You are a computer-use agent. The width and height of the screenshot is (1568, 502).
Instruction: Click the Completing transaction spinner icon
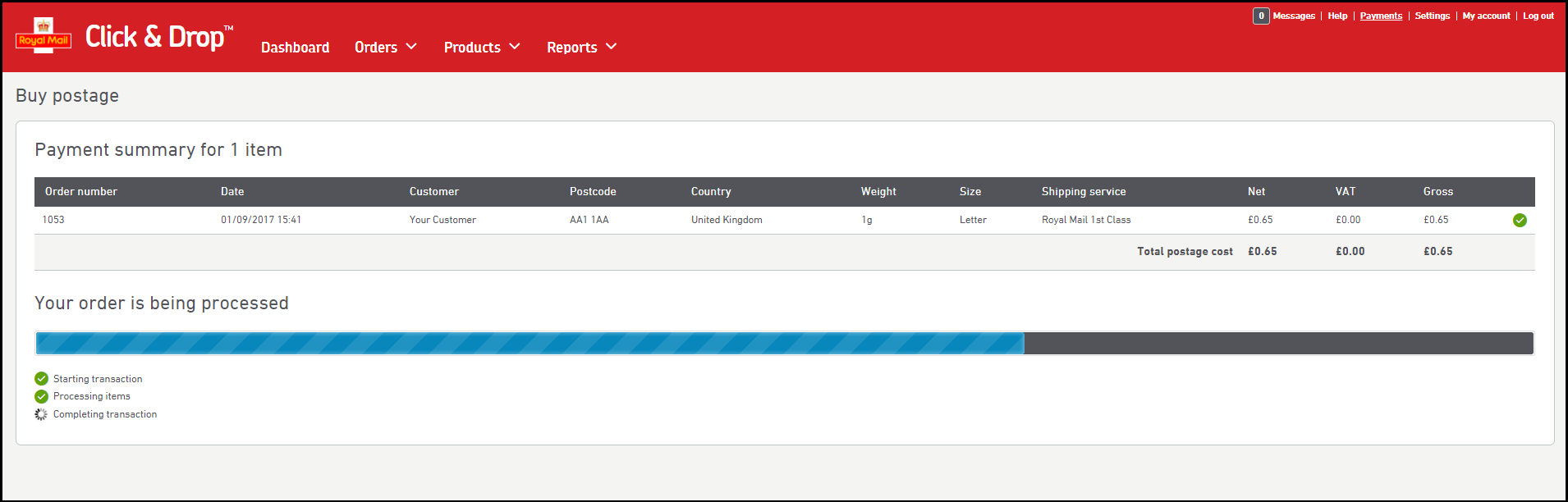pos(41,414)
